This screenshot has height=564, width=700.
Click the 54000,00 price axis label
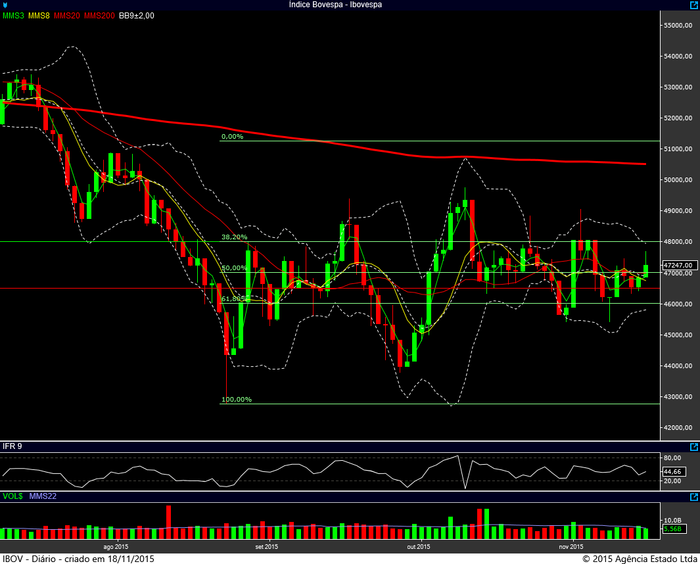(x=678, y=56)
